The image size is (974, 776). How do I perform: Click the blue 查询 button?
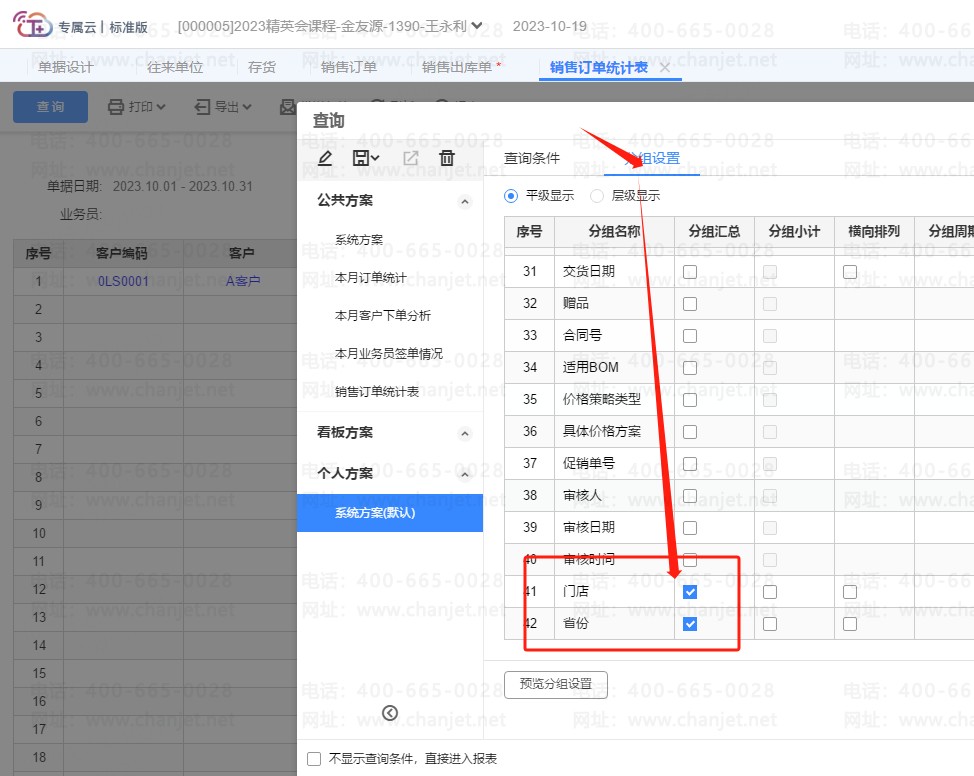pyautogui.click(x=50, y=107)
